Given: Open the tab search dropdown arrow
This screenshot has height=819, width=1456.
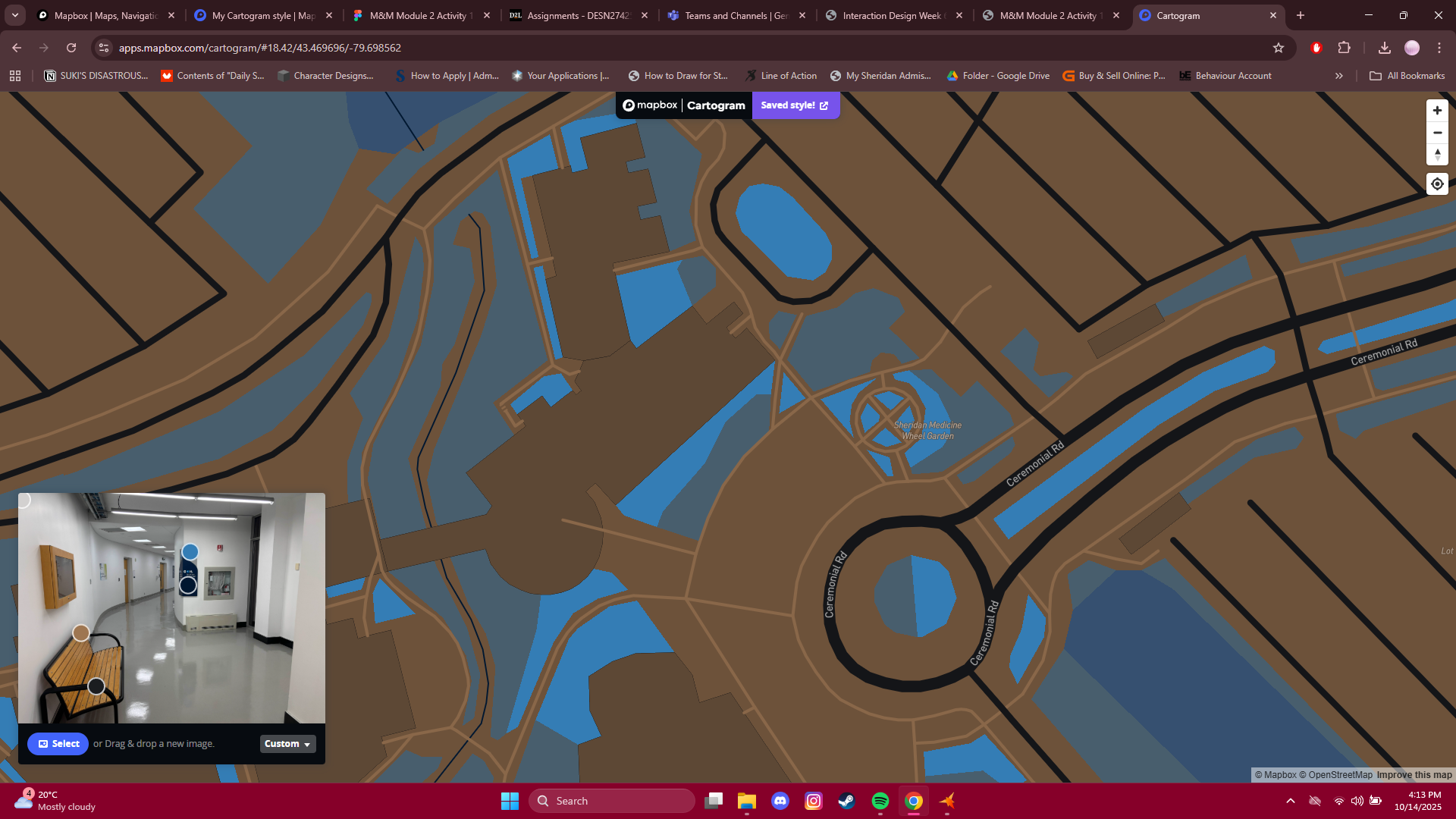Looking at the screenshot, I should [15, 15].
